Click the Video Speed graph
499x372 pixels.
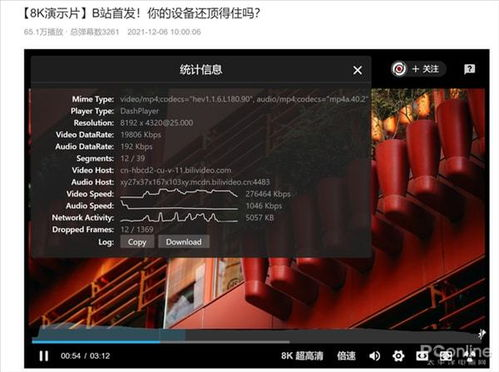[x=179, y=194]
